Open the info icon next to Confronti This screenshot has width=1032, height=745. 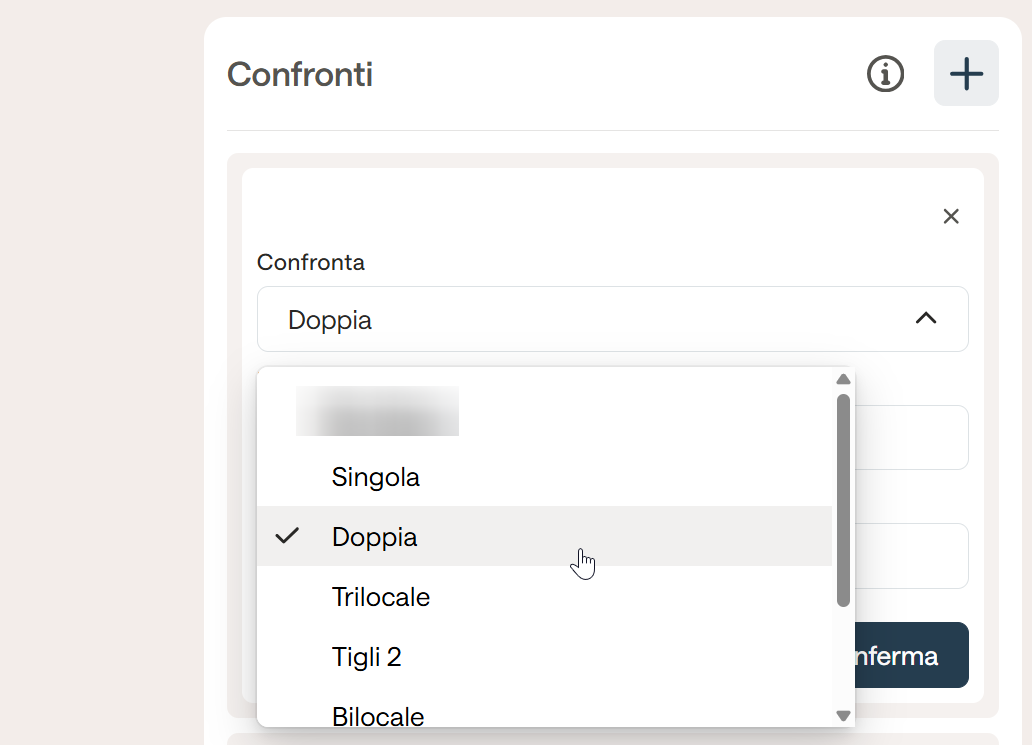(x=885, y=74)
